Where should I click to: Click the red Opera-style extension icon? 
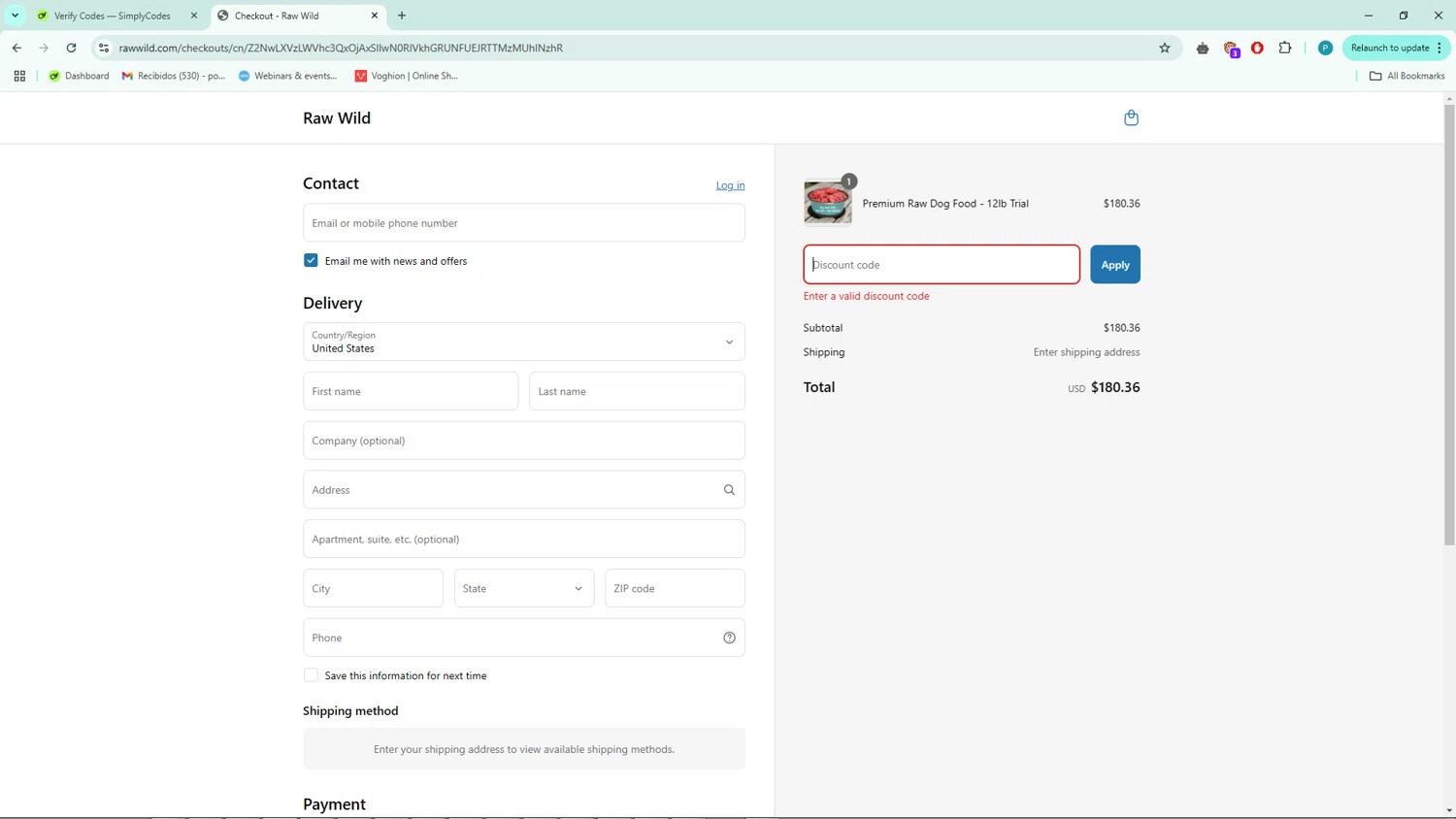1257,48
